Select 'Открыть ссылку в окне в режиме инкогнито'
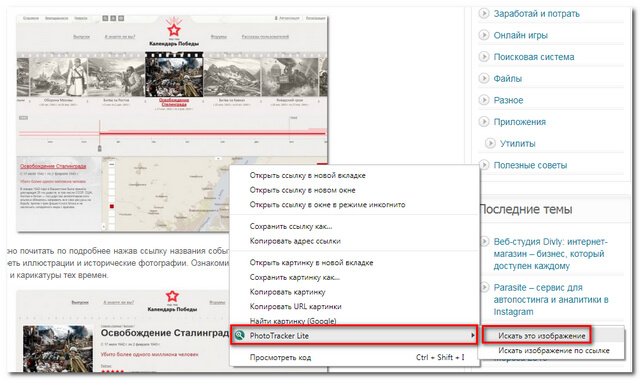 (327, 205)
